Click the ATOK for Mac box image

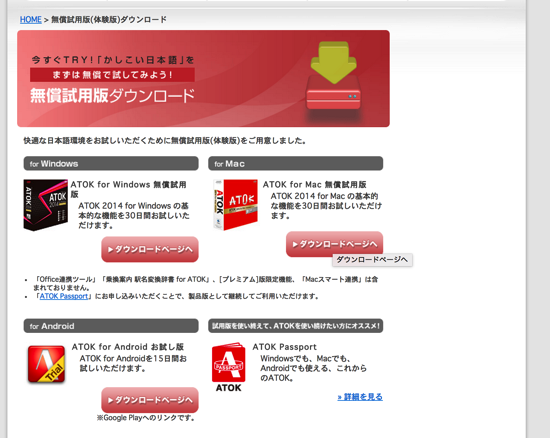[x=235, y=205]
